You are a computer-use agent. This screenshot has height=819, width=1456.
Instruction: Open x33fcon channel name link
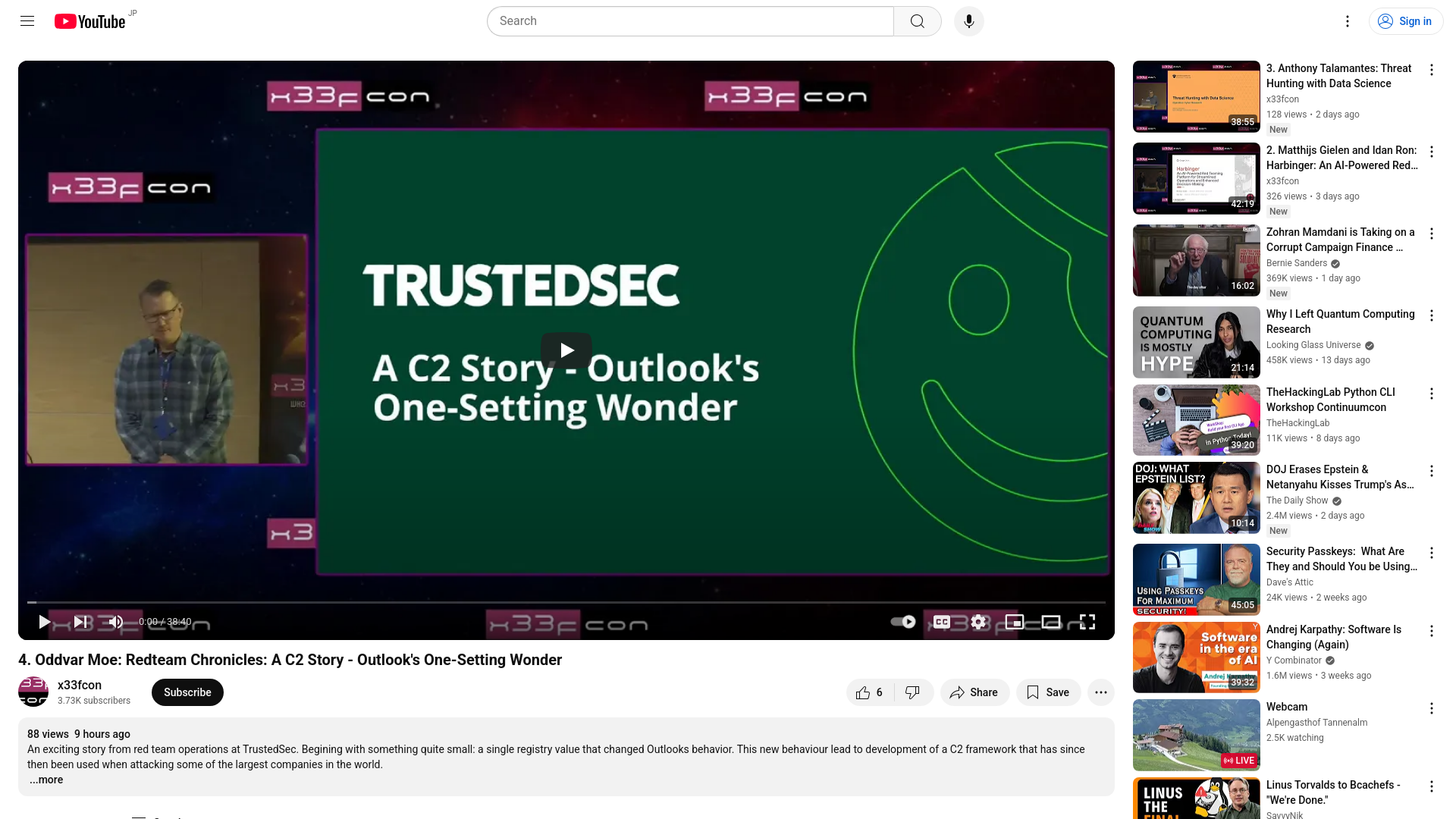[80, 685]
